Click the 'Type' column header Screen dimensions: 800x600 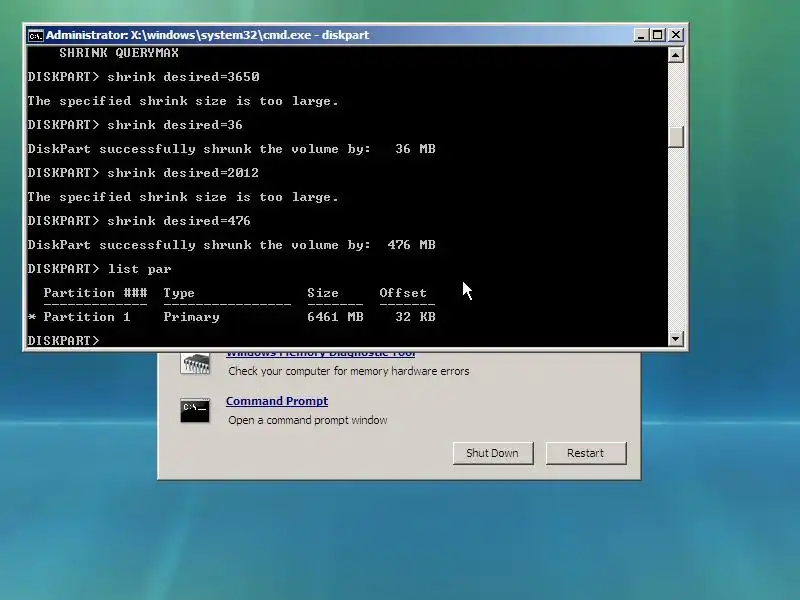179,293
